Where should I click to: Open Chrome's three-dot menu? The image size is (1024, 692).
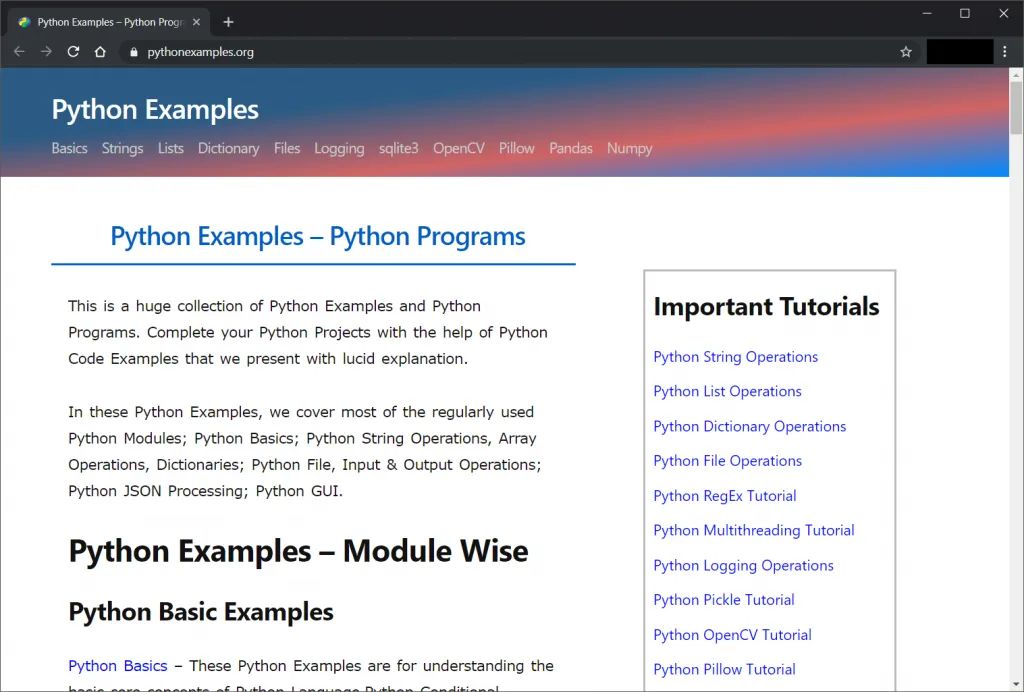tap(1005, 52)
